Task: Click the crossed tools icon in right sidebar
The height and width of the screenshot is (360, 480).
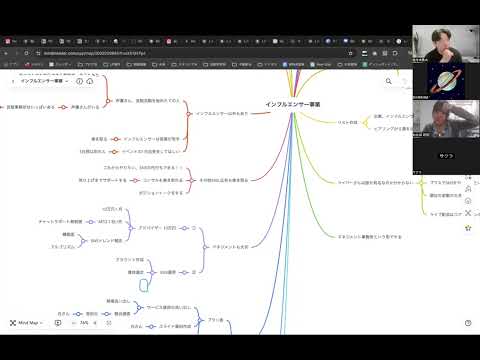Action: (468, 213)
